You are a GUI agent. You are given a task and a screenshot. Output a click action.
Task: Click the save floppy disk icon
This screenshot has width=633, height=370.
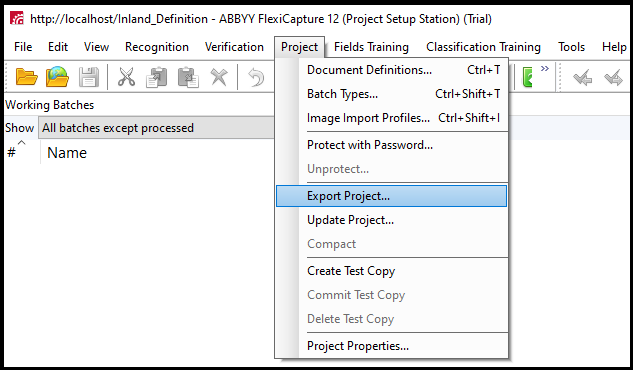(x=88, y=77)
